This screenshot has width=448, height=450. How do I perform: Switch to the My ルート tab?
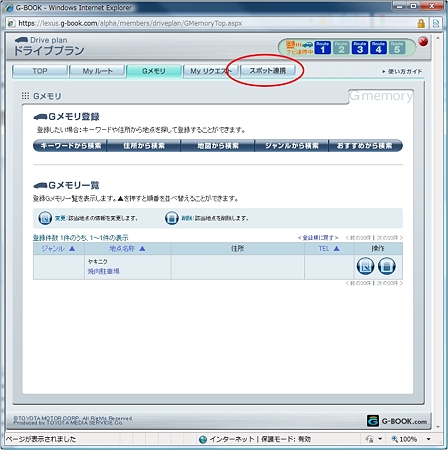click(97, 71)
